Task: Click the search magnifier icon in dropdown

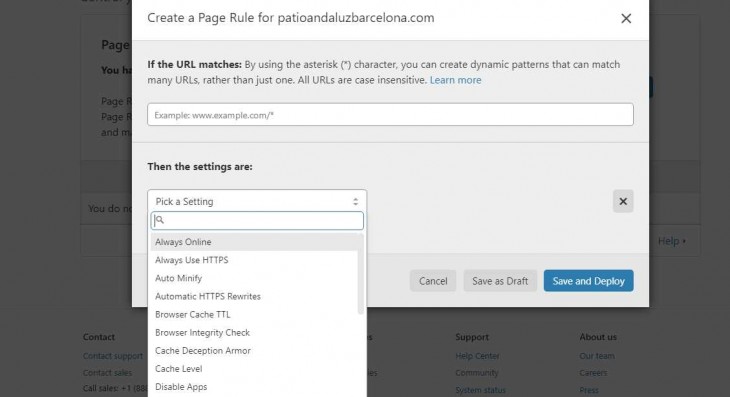Action: coord(159,220)
